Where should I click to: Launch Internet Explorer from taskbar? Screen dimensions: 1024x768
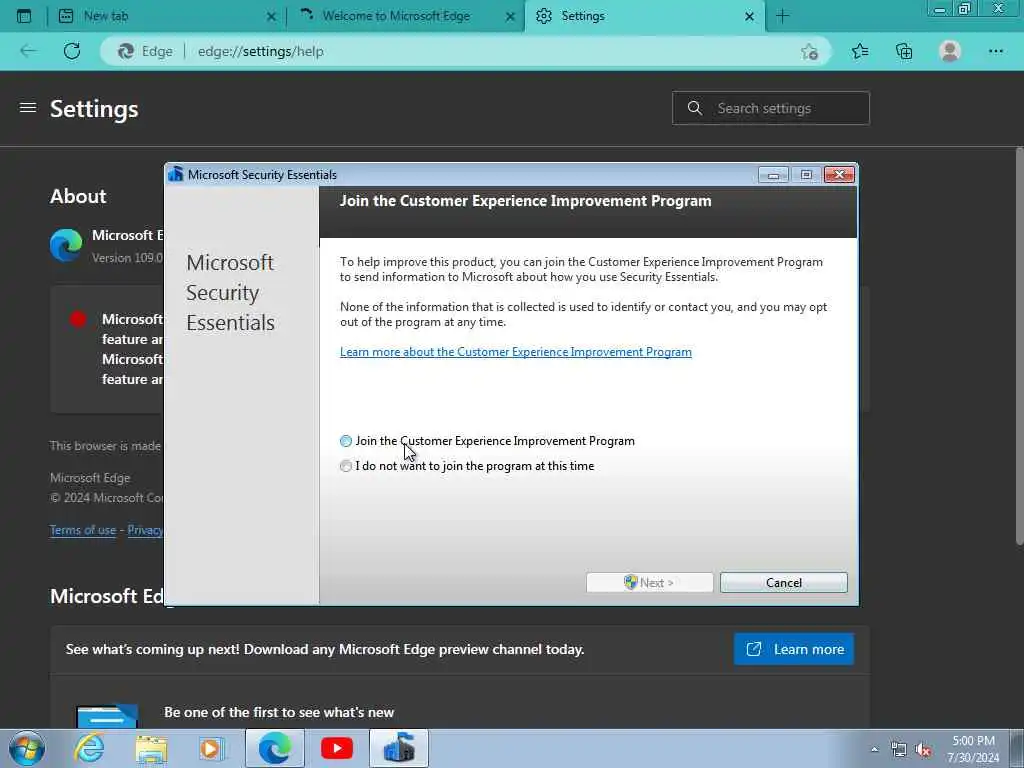pos(89,748)
